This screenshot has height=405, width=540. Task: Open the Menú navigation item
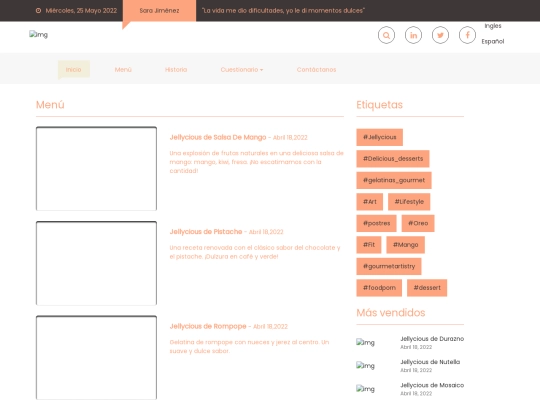coord(123,70)
